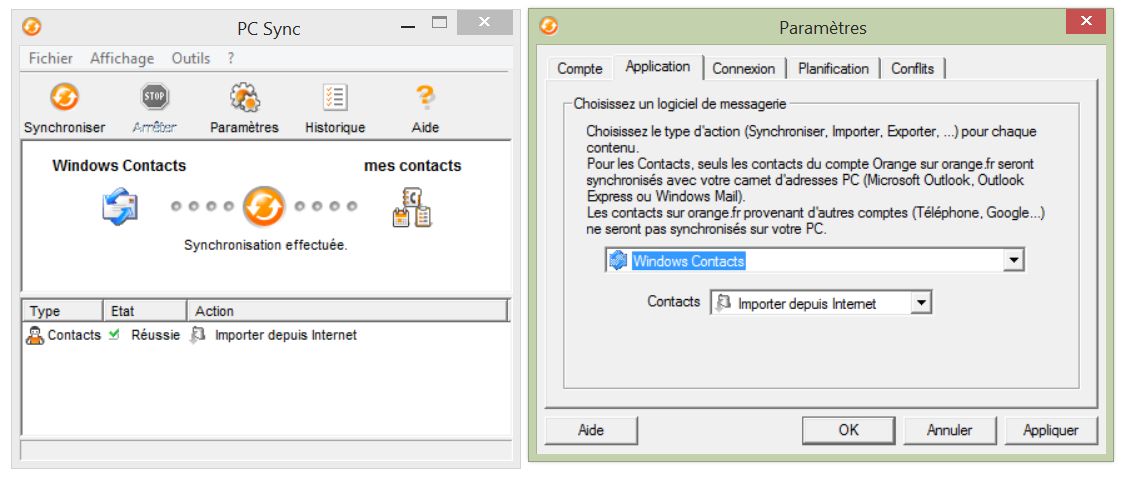Click the OK button
1132x477 pixels.
point(848,430)
